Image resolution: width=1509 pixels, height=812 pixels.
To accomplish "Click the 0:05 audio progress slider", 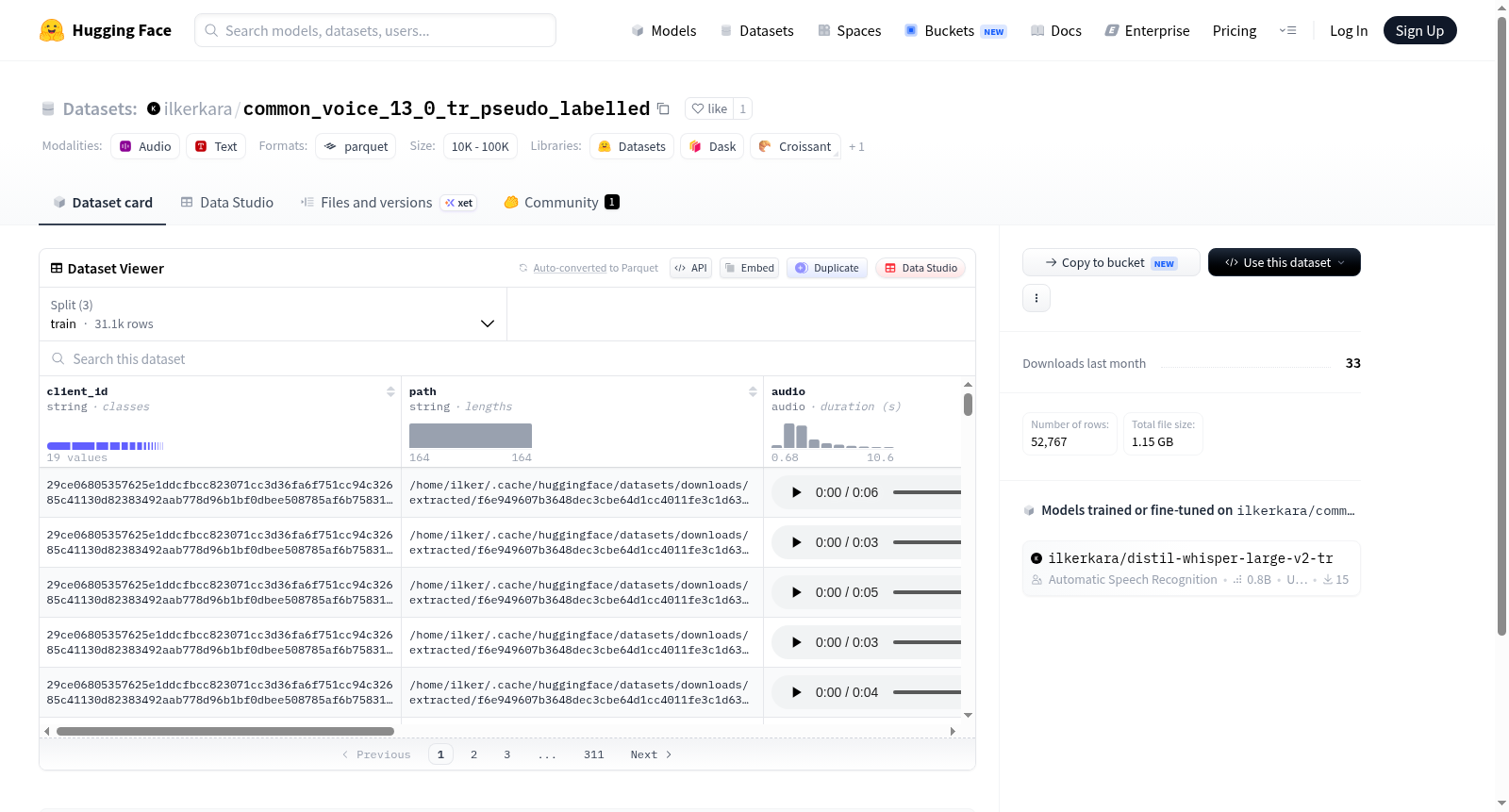I will point(927,592).
